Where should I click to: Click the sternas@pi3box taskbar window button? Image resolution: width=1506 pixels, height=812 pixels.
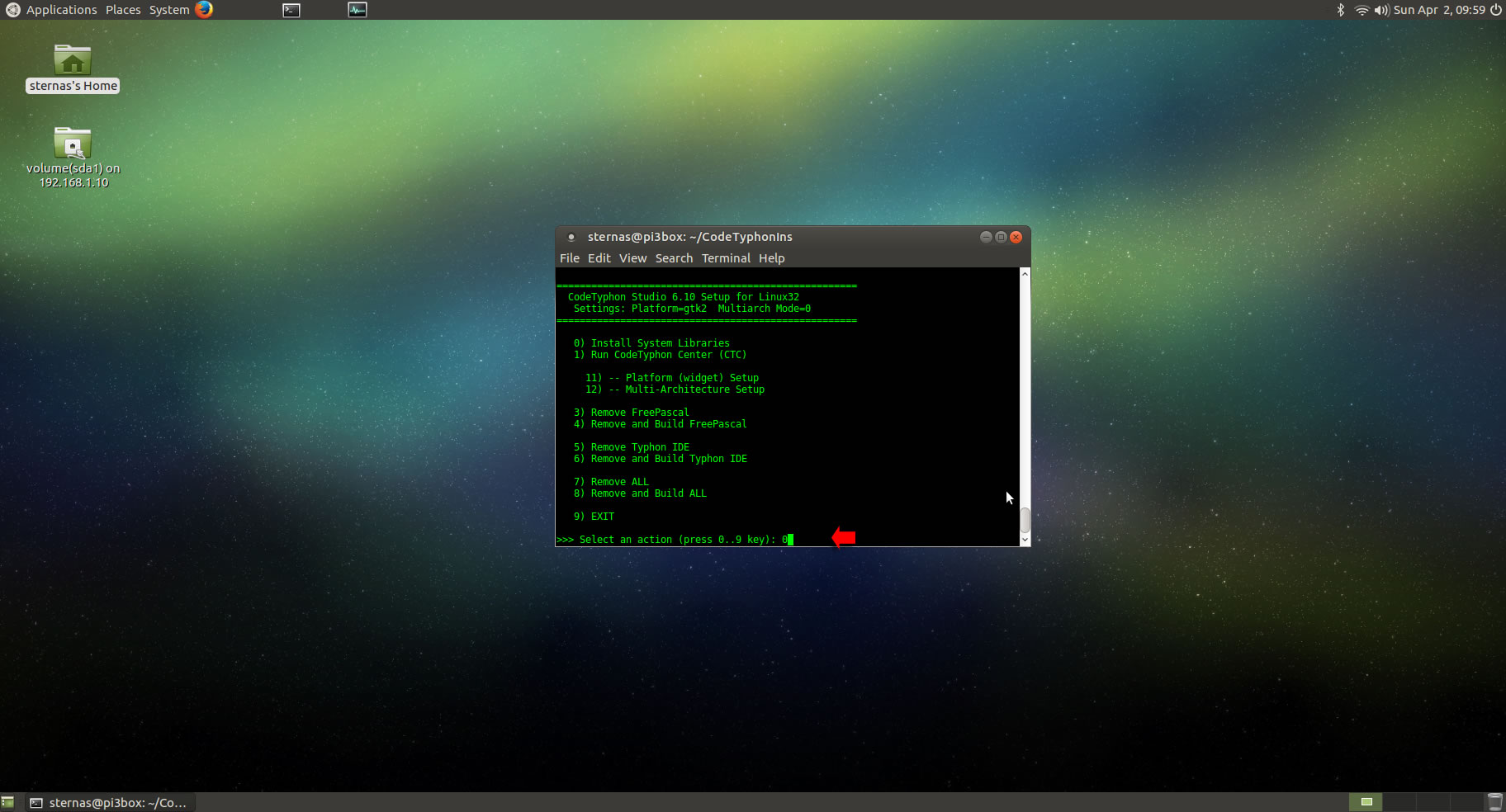coord(110,802)
